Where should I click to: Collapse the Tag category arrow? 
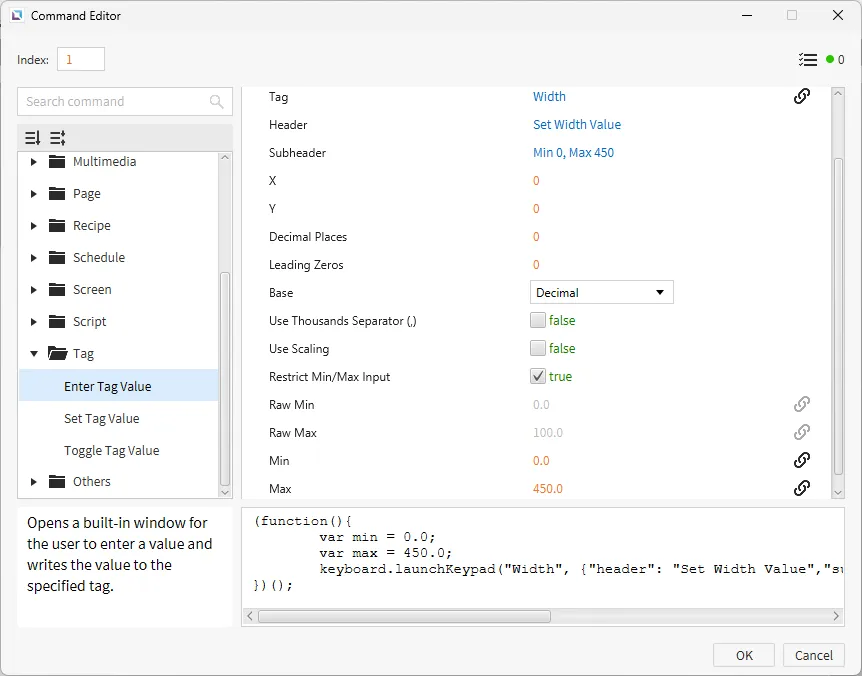coord(34,354)
